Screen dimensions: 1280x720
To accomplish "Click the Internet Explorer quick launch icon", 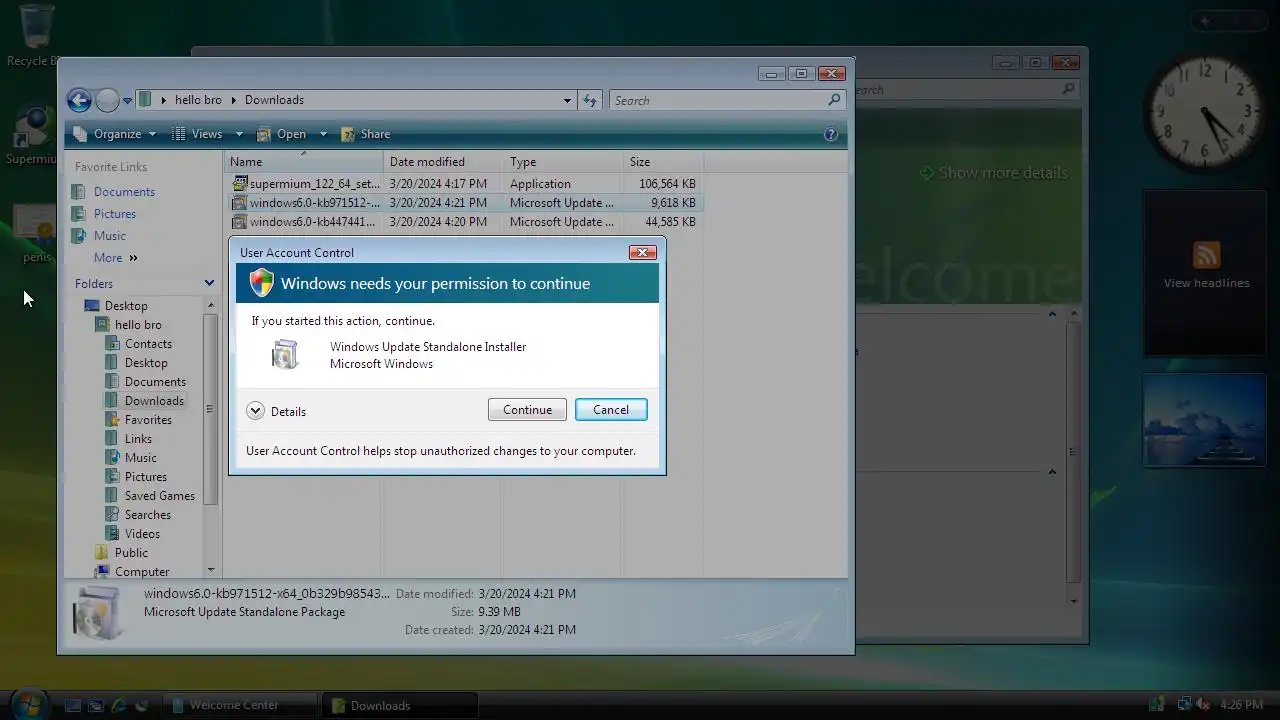I will pyautogui.click(x=119, y=705).
